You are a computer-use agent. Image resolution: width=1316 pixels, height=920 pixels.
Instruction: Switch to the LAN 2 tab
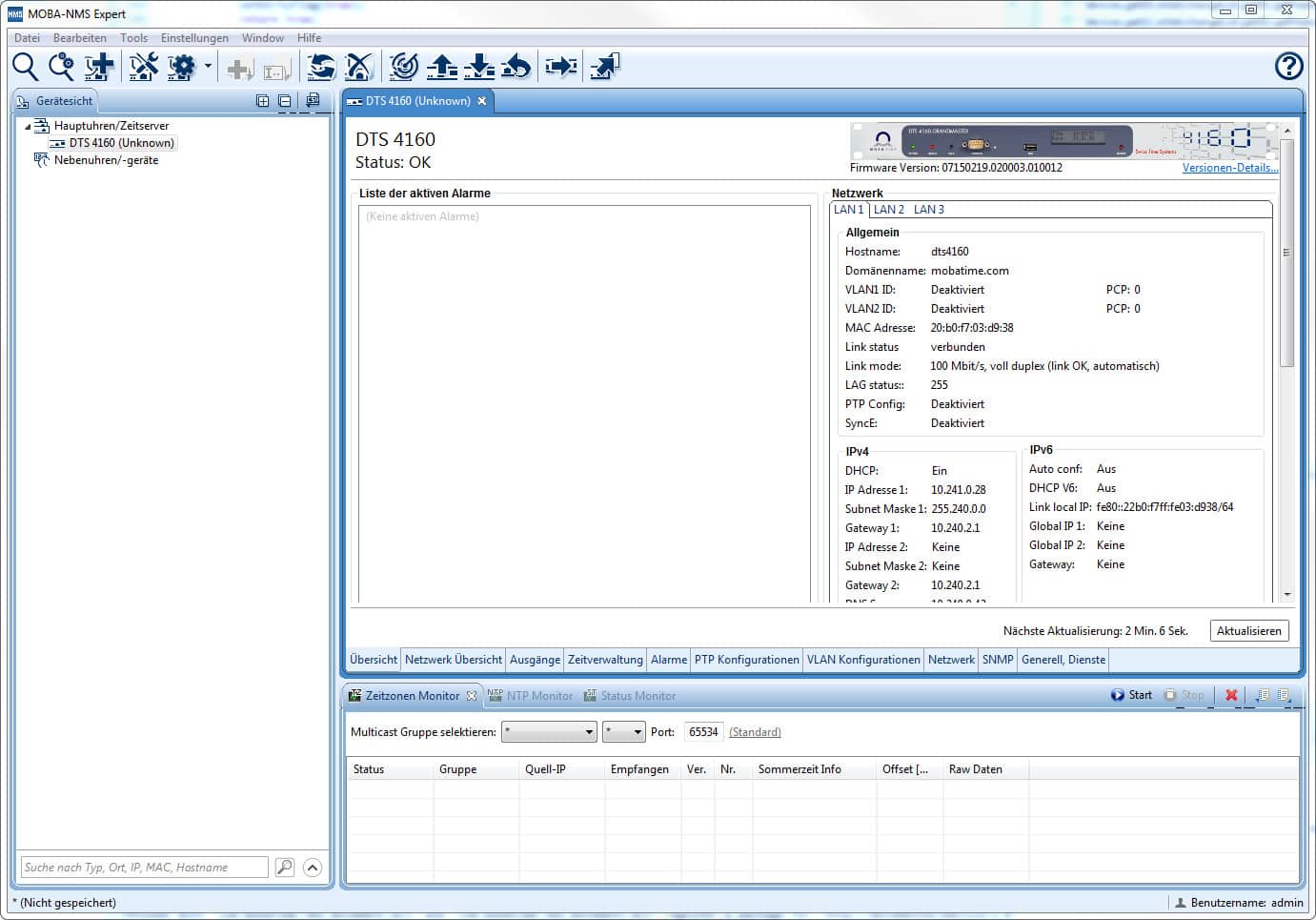point(888,210)
